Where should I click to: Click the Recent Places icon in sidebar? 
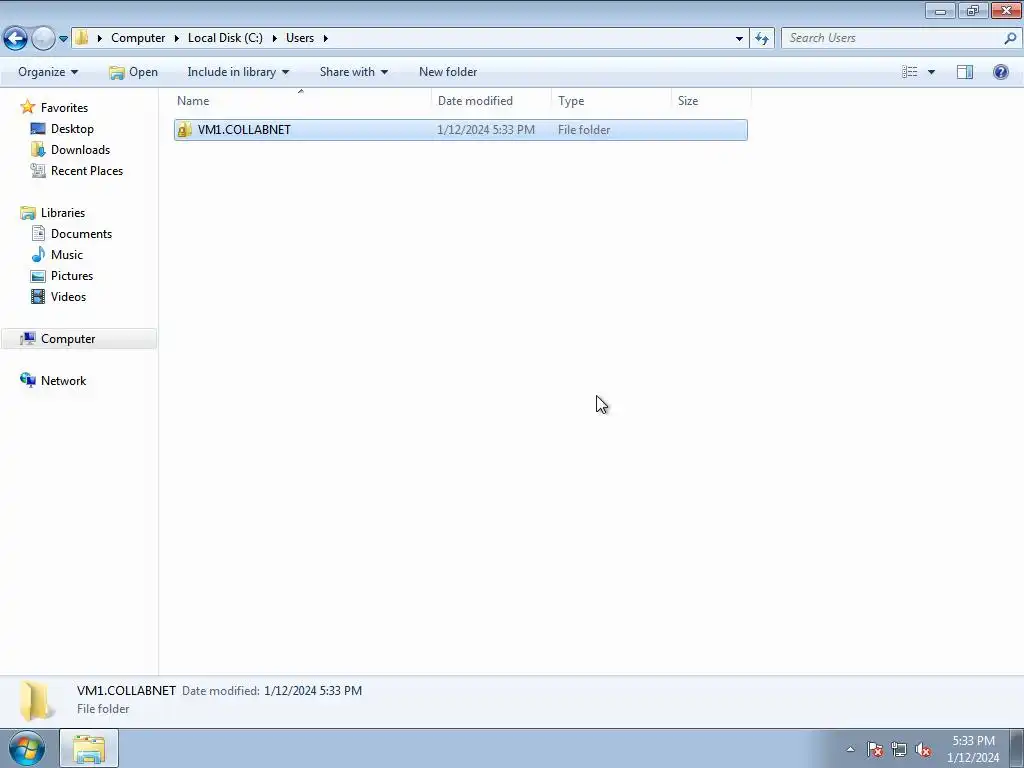38,170
